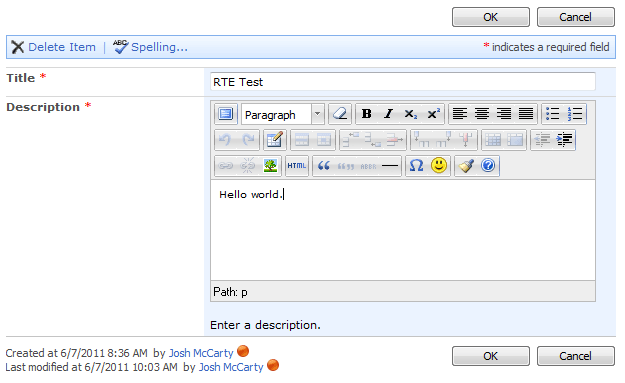The height and width of the screenshot is (383, 625).
Task: Open table cell properties
Action: 324,140
